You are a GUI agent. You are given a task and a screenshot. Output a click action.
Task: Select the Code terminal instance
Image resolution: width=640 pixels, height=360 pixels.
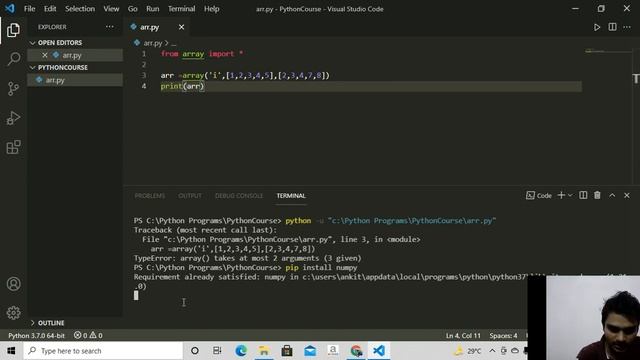[539, 196]
